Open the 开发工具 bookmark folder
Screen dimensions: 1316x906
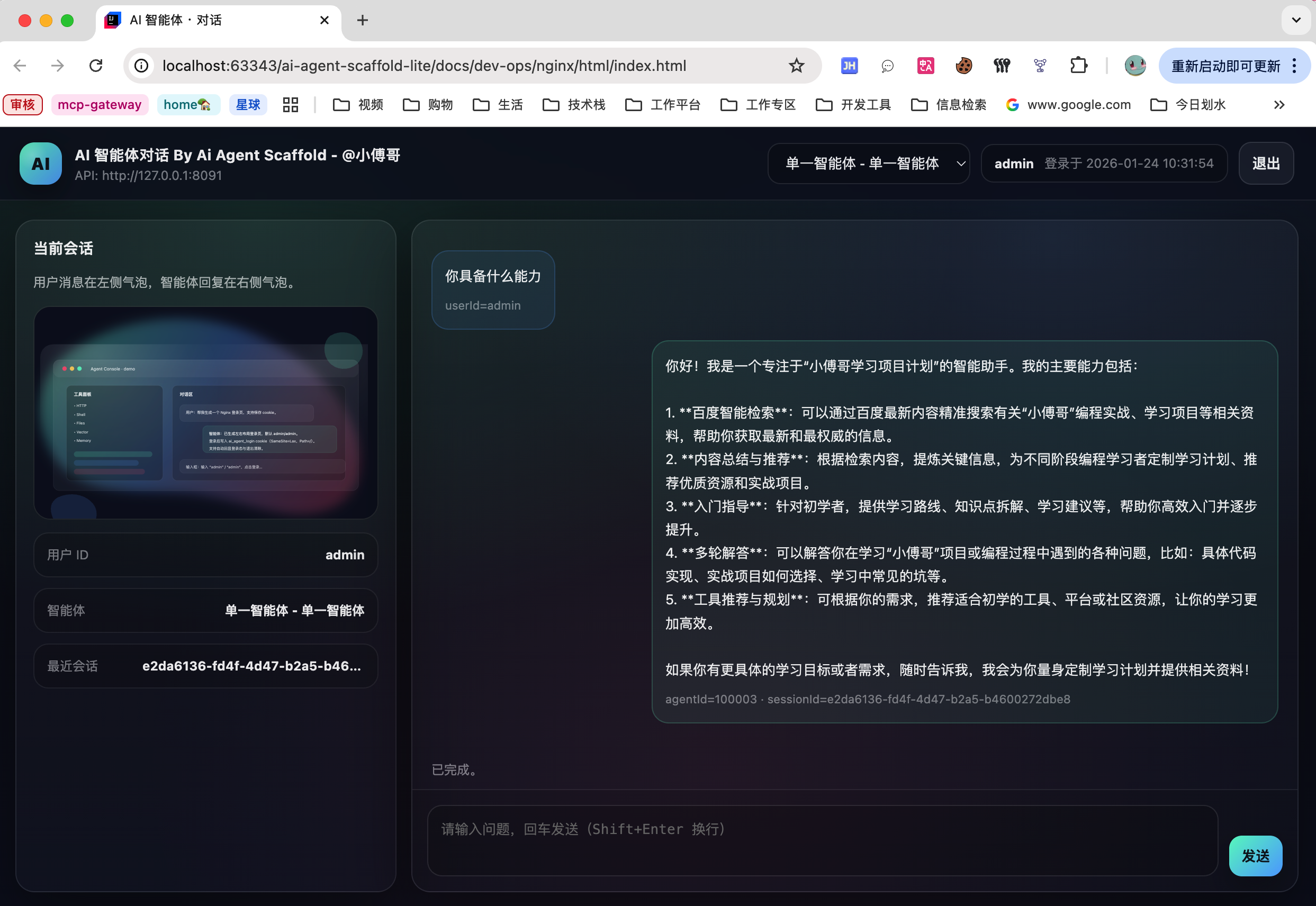853,104
